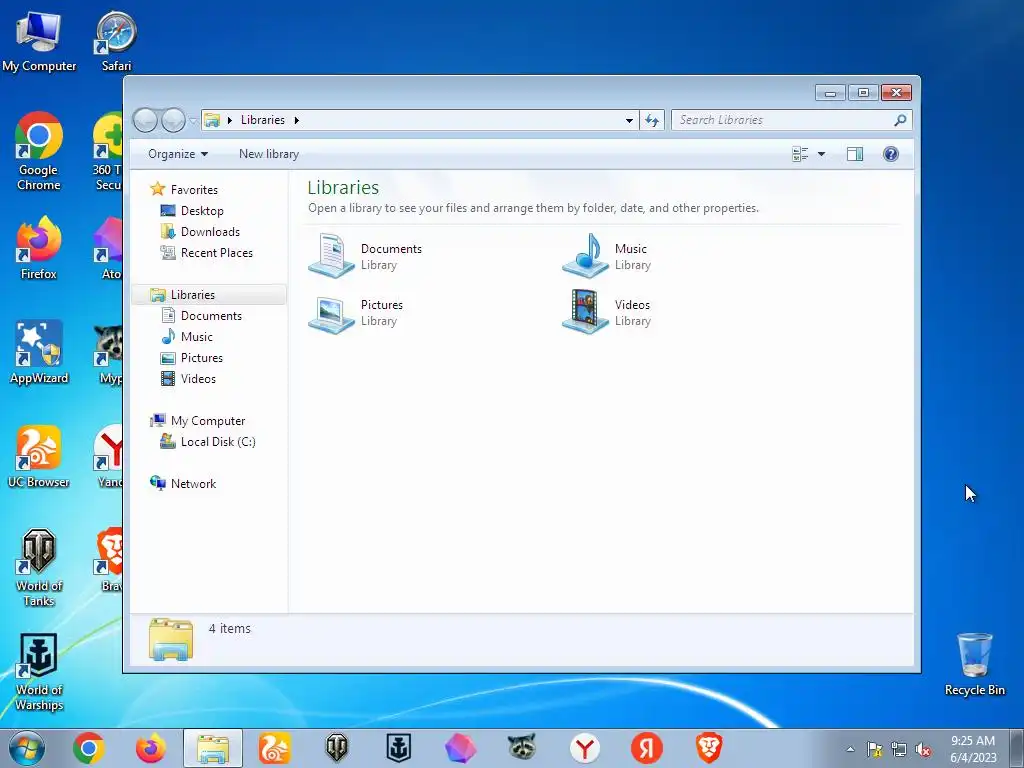The width and height of the screenshot is (1024, 768).
Task: Click the Show desktop button at taskbar end
Action: [x=1017, y=748]
